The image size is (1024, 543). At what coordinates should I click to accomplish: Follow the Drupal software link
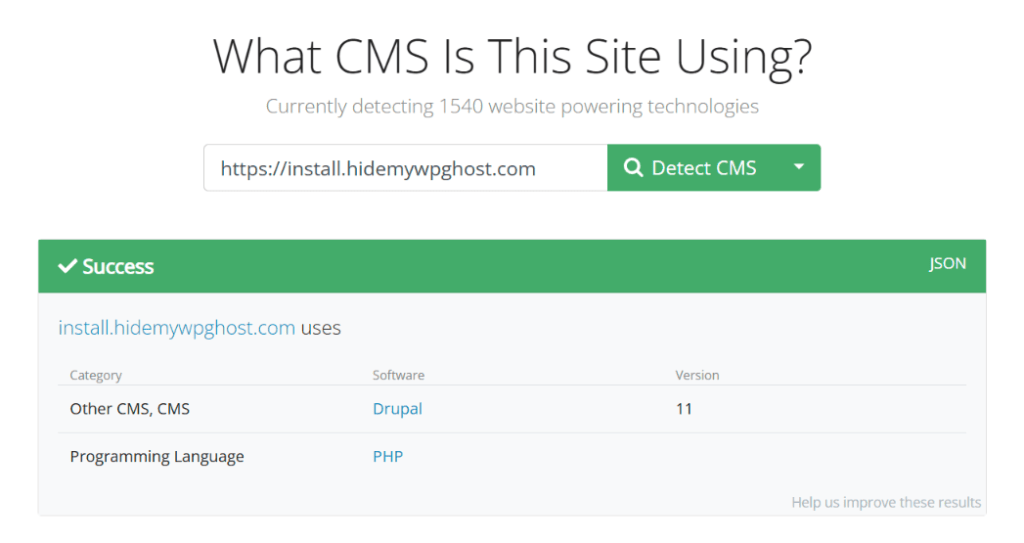[x=397, y=409]
